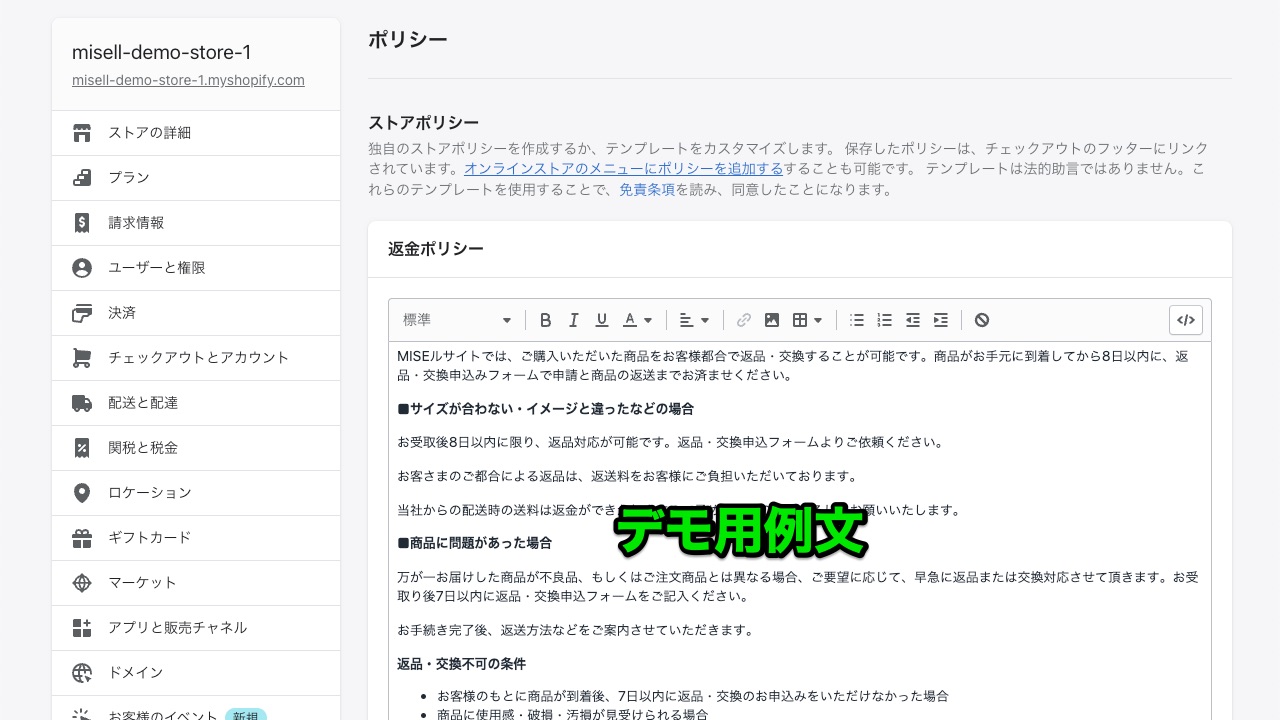
Task: Navigate to 決済 settings
Action: coord(196,313)
